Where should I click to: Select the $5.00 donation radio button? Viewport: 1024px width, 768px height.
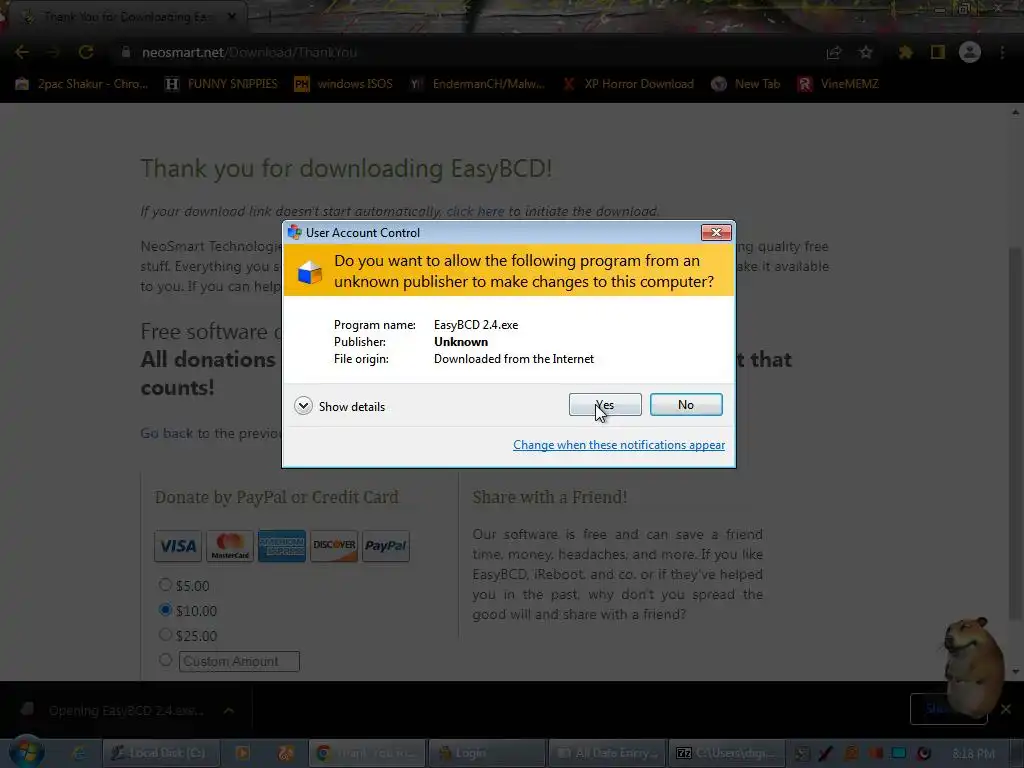pos(165,584)
